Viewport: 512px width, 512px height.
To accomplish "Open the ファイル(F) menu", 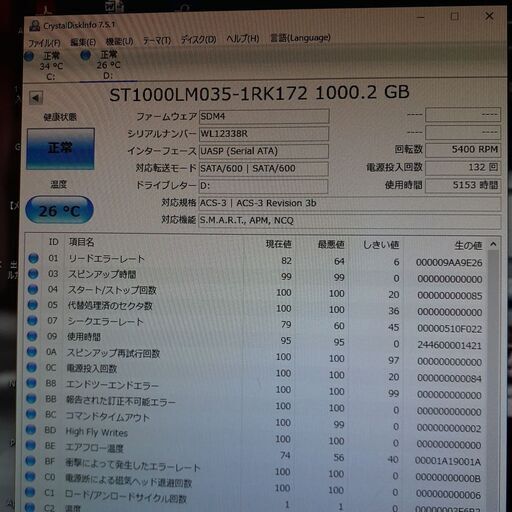I will [44, 43].
